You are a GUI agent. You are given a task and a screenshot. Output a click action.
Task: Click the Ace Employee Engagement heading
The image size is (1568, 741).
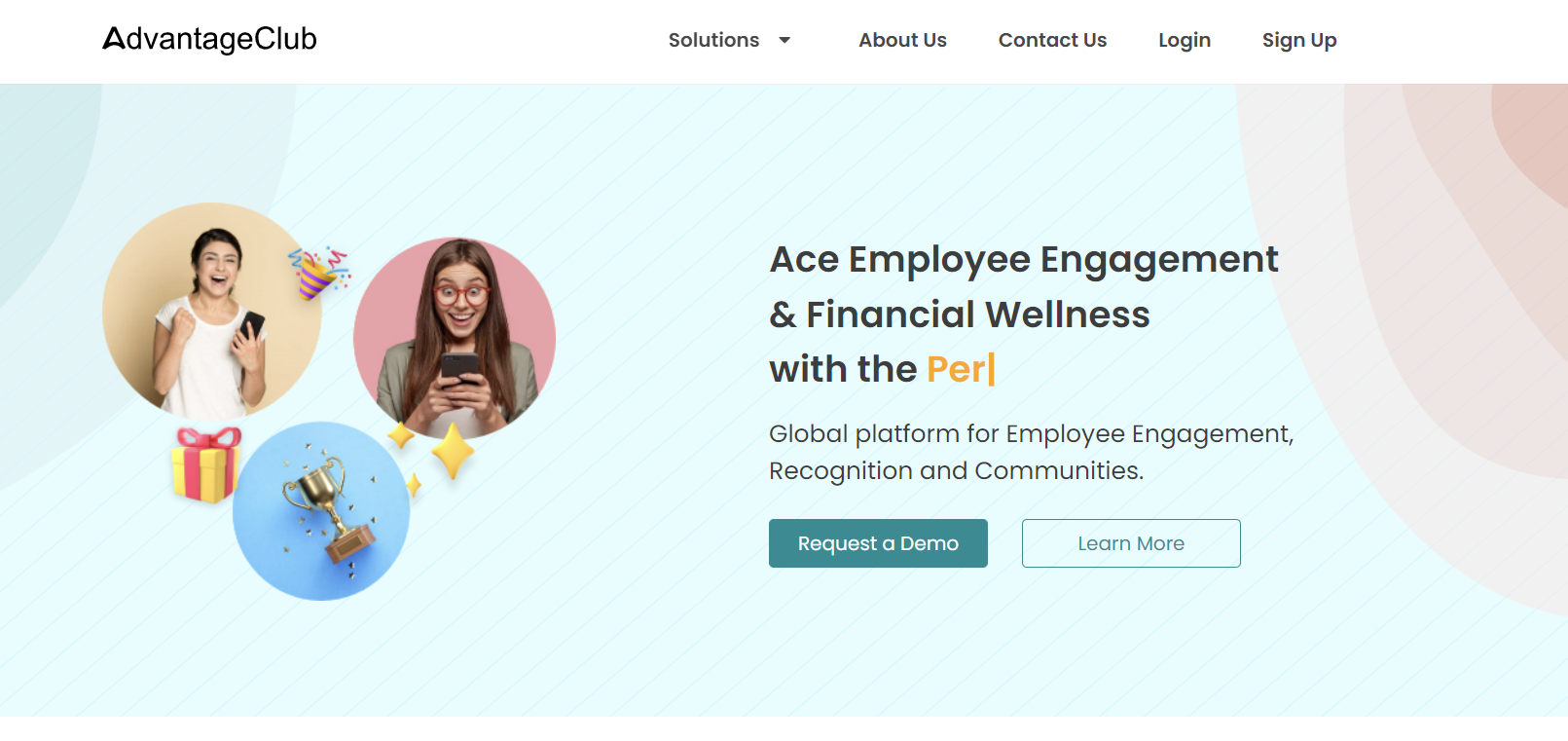coord(1023,259)
